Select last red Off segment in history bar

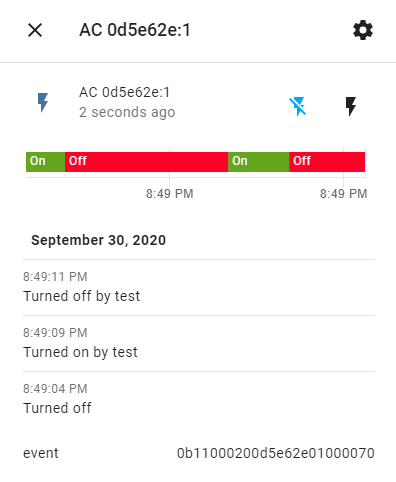tap(327, 162)
